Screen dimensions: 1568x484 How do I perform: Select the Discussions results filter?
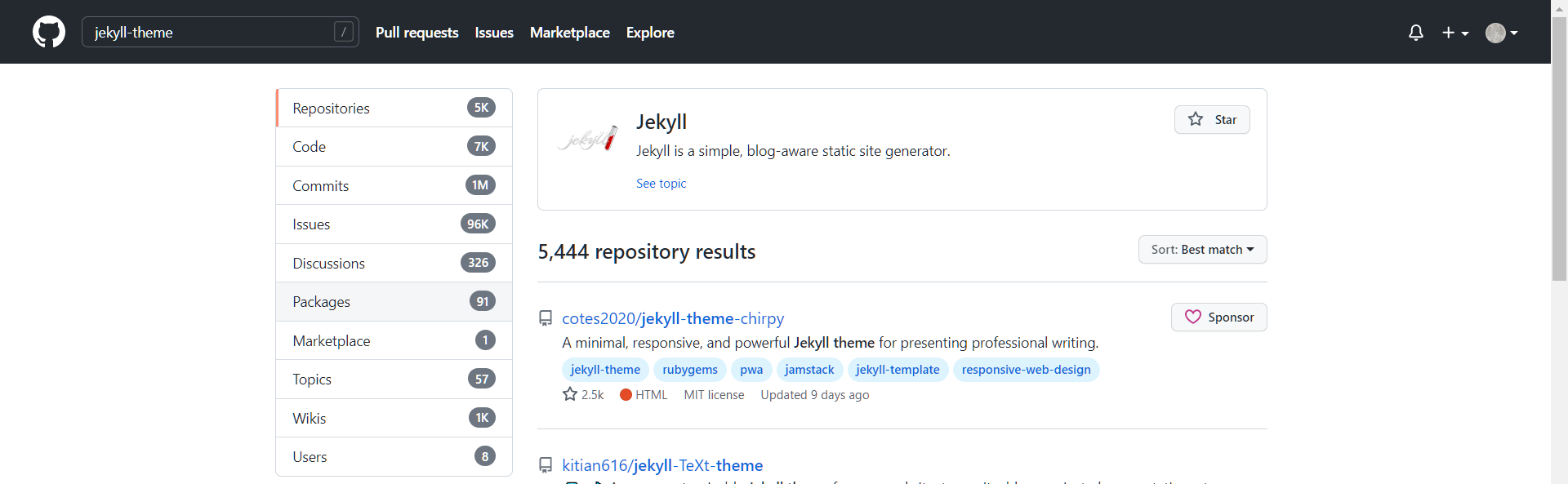point(394,263)
